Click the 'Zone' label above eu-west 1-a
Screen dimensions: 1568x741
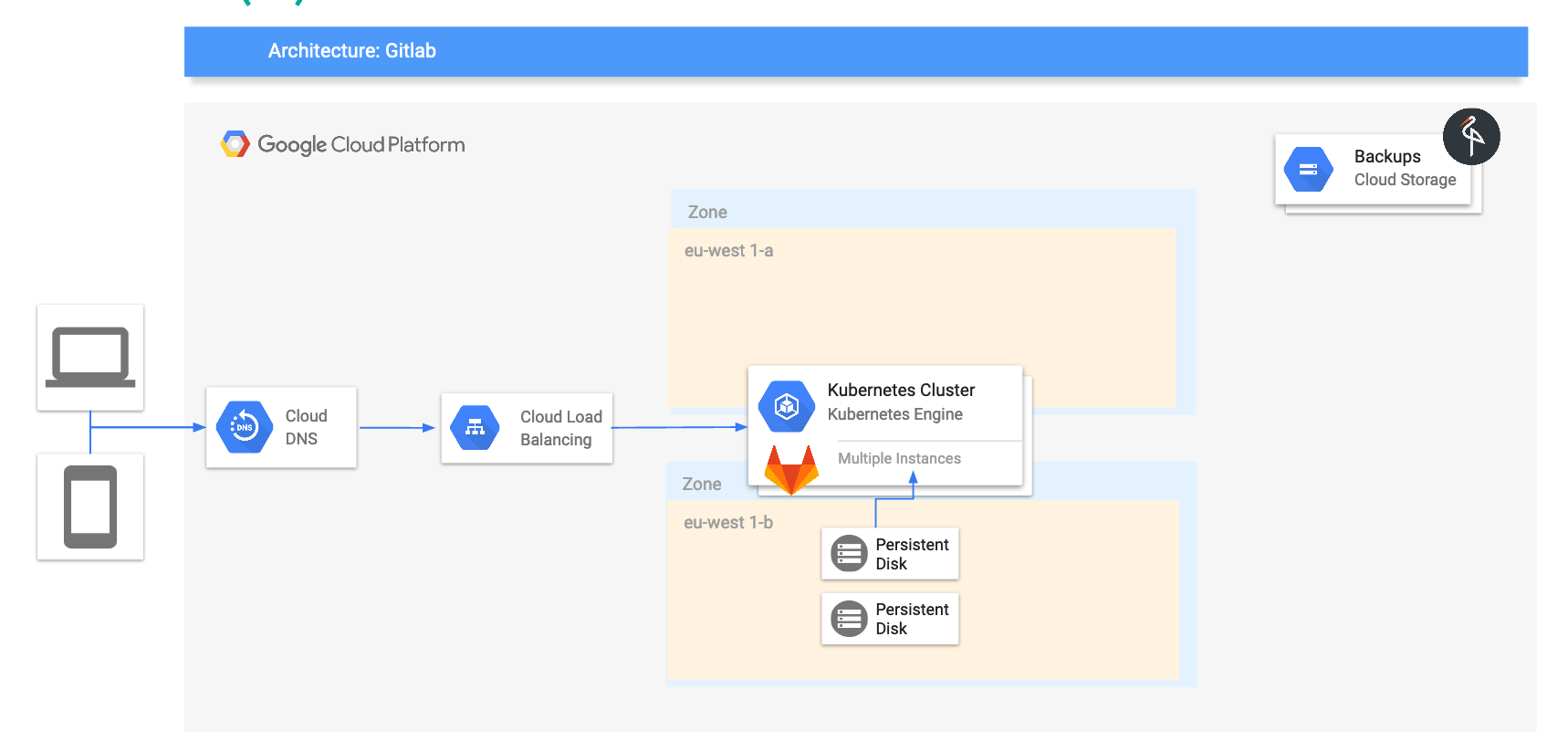[707, 213]
